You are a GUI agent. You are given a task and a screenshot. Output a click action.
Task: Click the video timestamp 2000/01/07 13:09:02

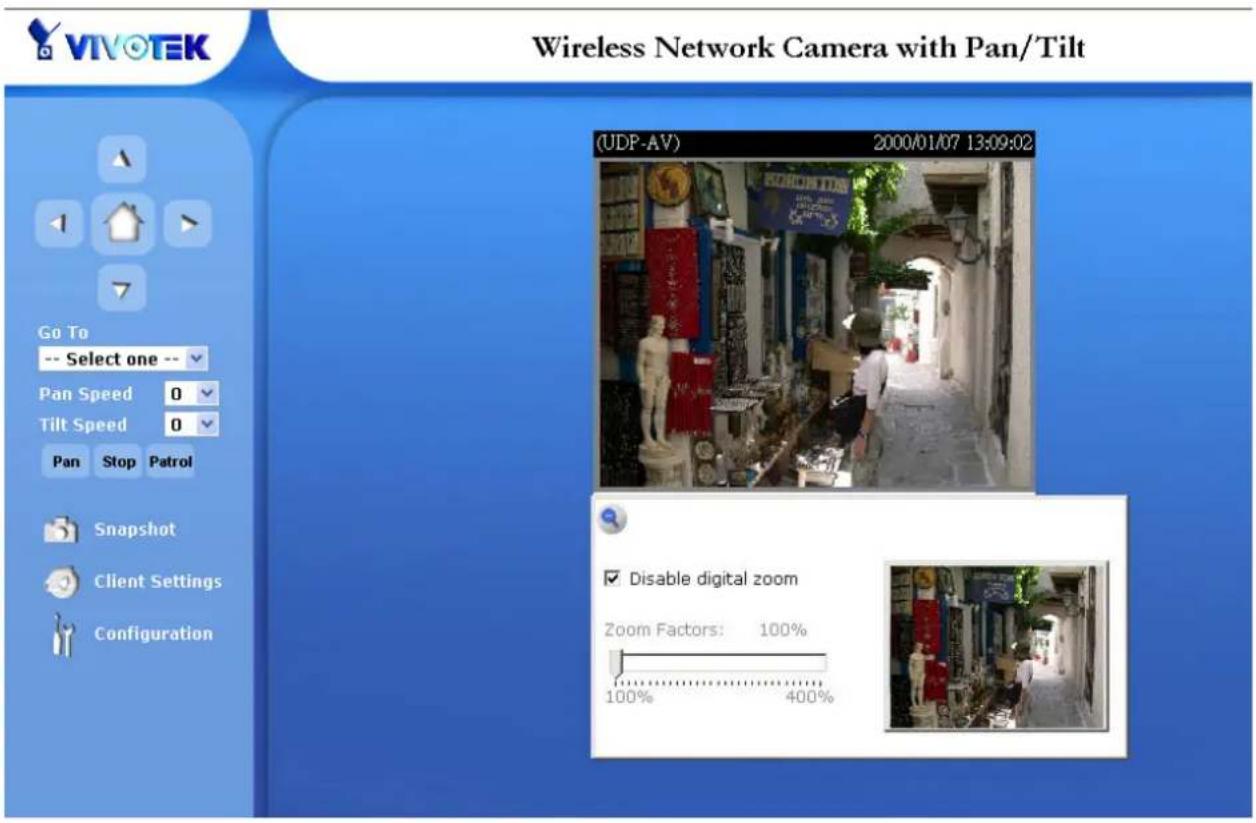[x=952, y=143]
